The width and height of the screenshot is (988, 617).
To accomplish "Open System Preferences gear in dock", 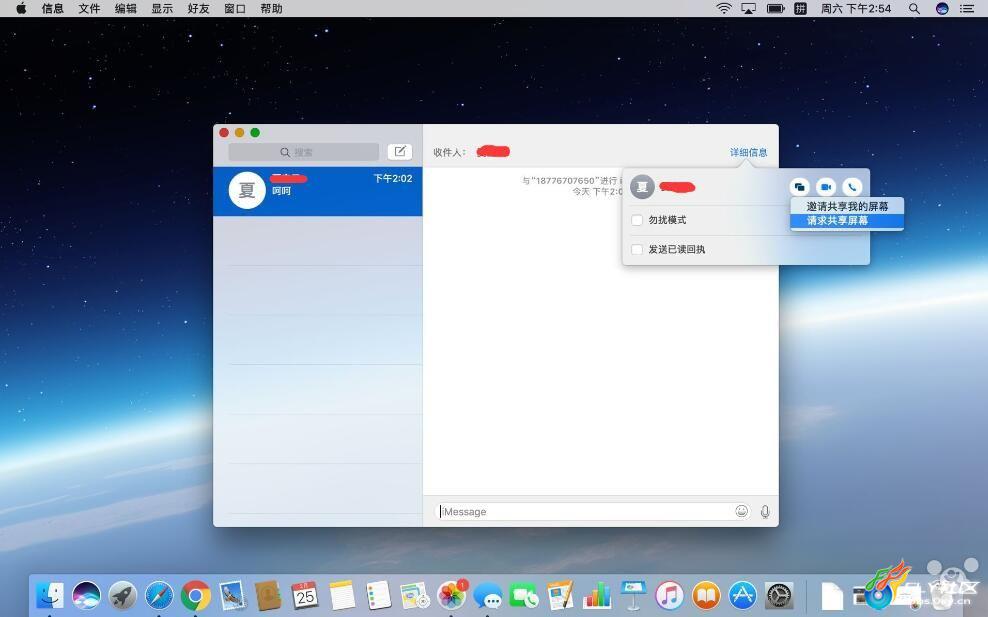I will [x=779, y=595].
